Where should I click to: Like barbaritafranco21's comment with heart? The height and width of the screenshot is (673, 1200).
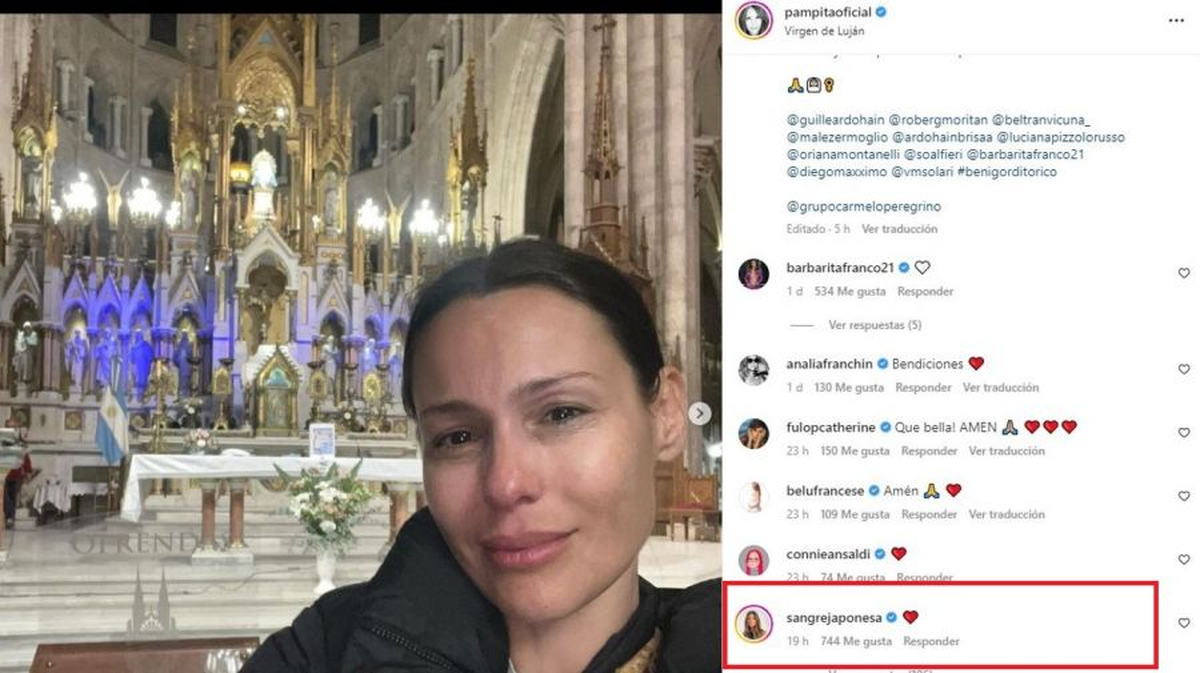(1184, 273)
